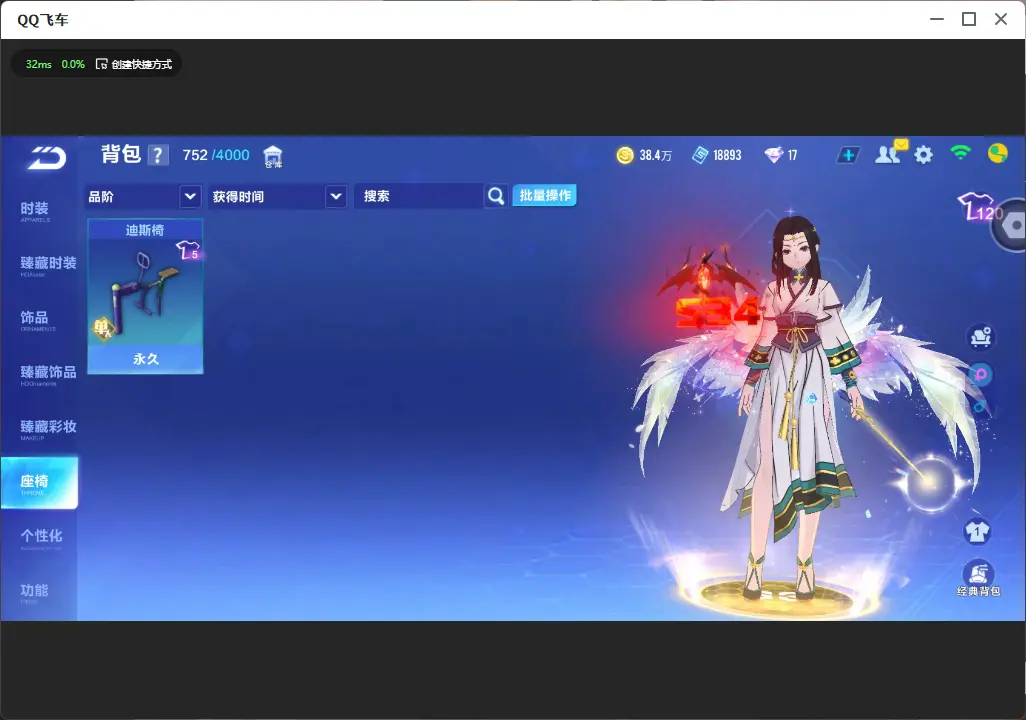Go to the 臻藏饰品 tab
Image resolution: width=1026 pixels, height=720 pixels.
click(48, 374)
